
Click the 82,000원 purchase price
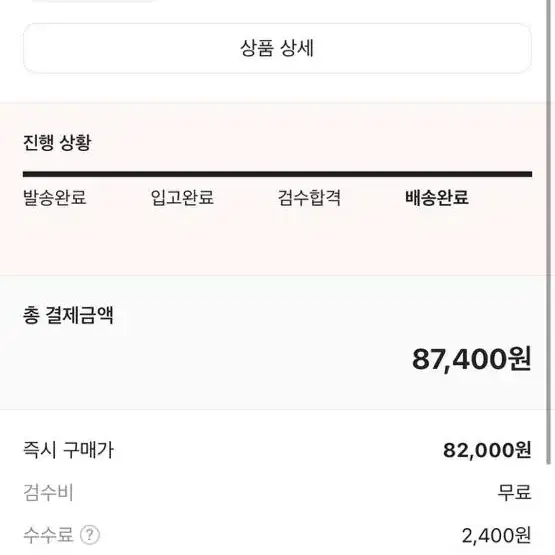[x=487, y=450]
